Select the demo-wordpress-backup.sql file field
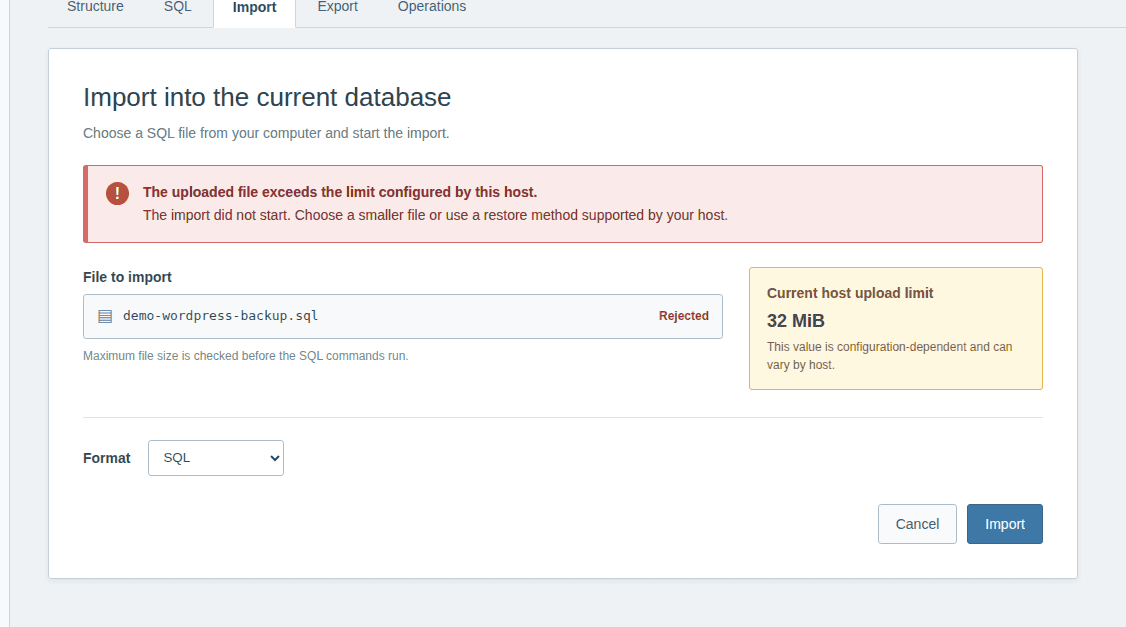The image size is (1126, 627). click(x=403, y=316)
